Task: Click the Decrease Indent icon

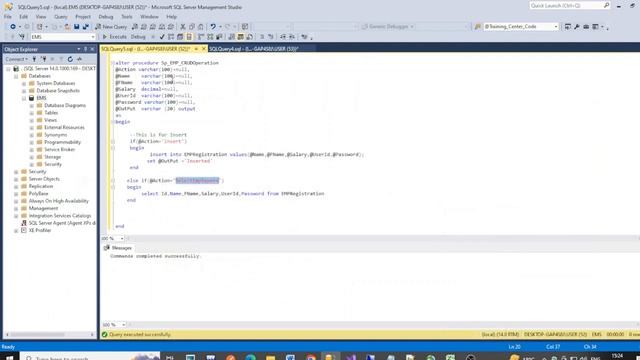Action: click(283, 37)
